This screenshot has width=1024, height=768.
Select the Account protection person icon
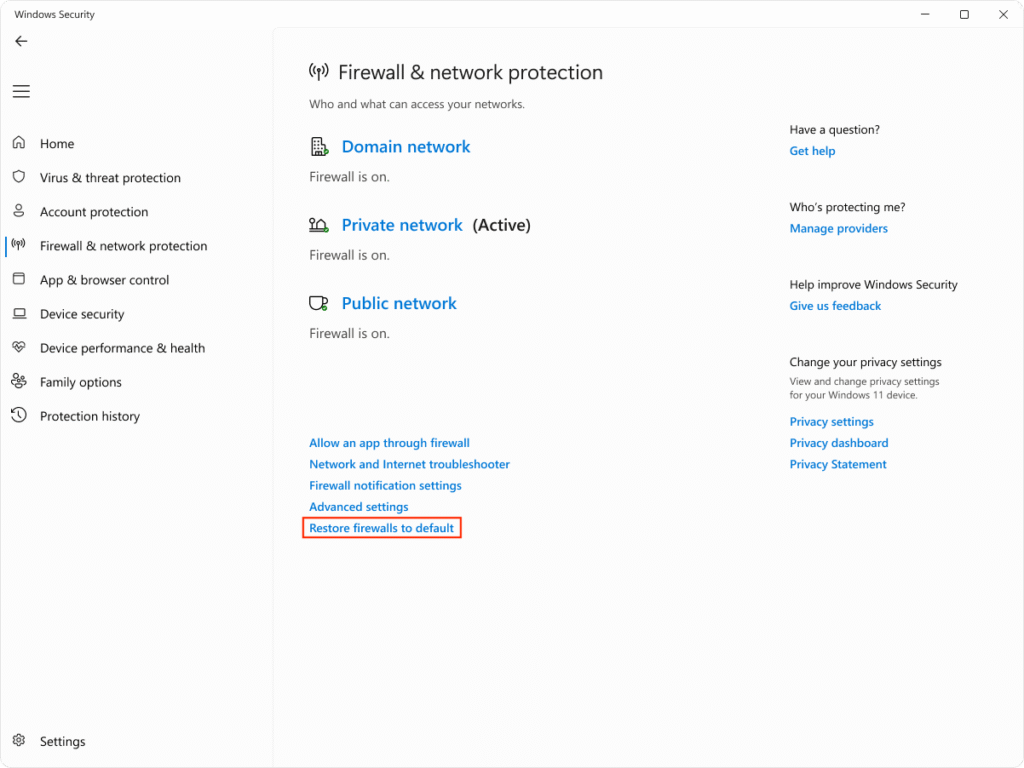point(19,211)
